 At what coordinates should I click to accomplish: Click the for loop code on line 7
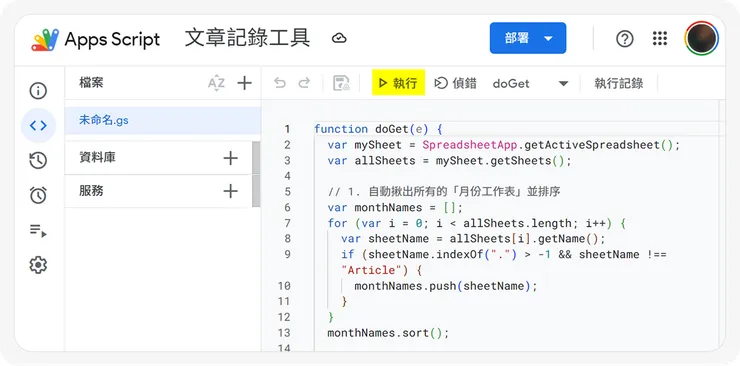click(477, 223)
